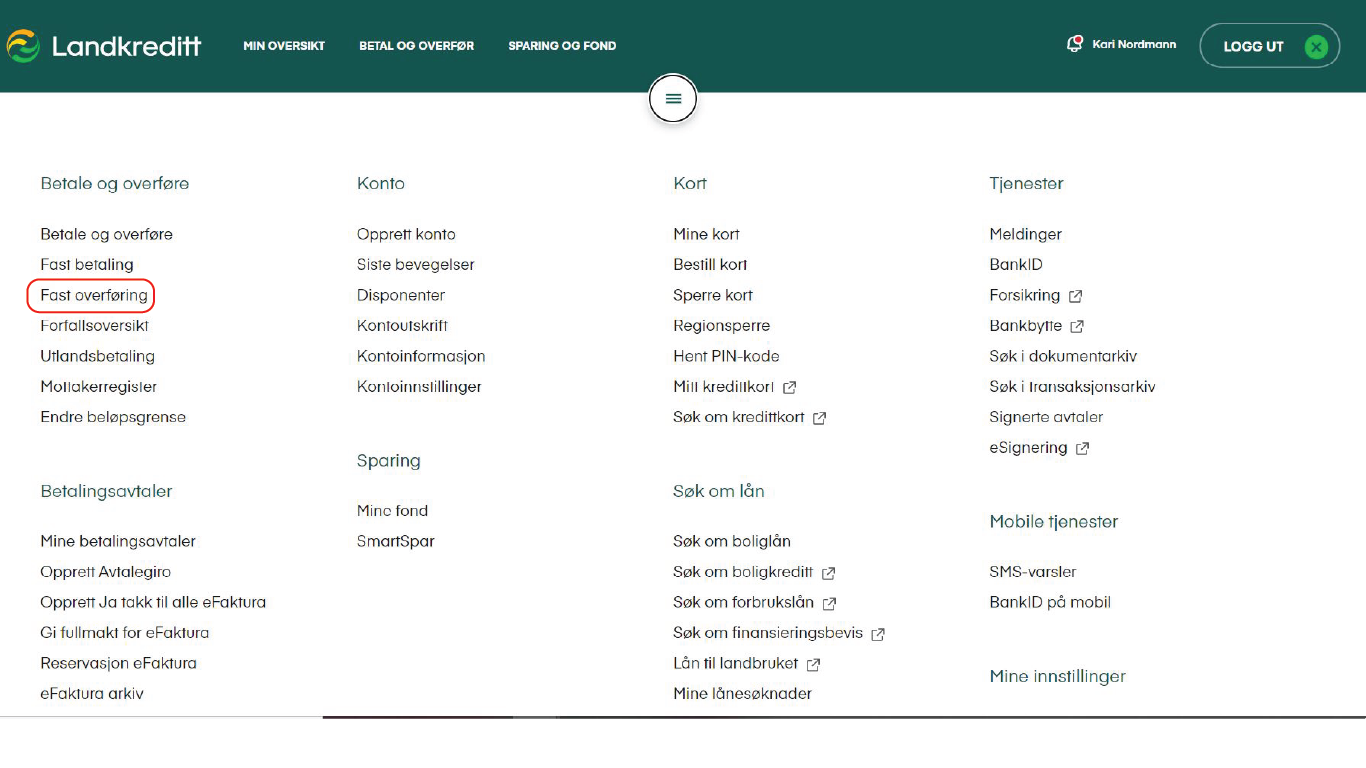Open Regionsperre
The width and height of the screenshot is (1366, 768).
[722, 326]
